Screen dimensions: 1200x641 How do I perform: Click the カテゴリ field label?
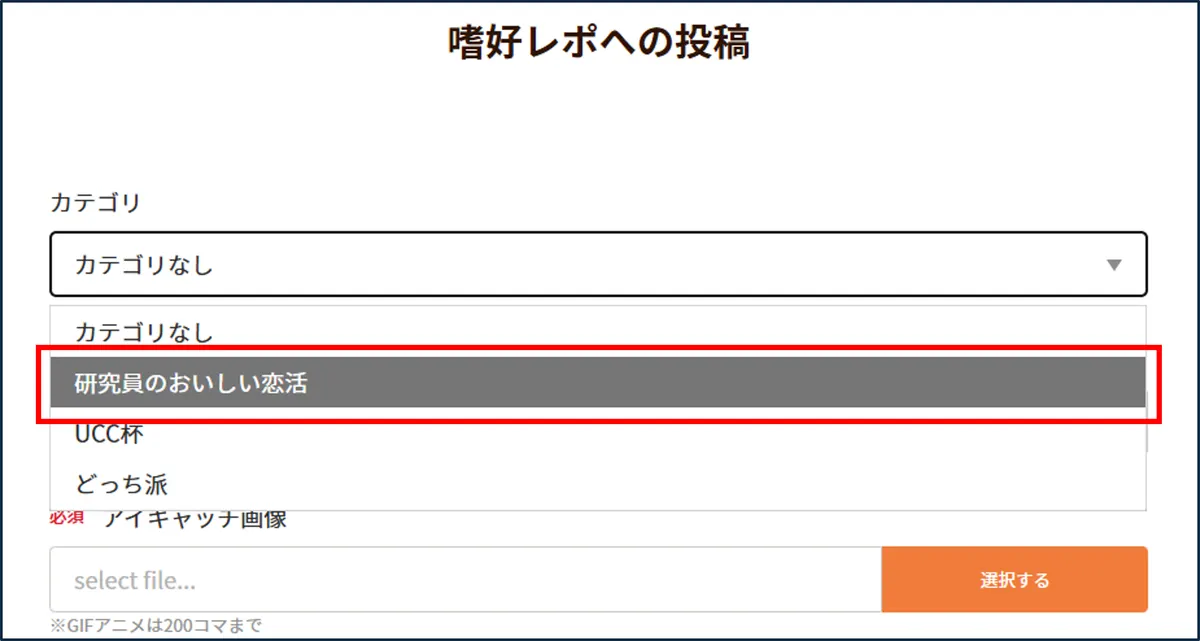tap(95, 203)
